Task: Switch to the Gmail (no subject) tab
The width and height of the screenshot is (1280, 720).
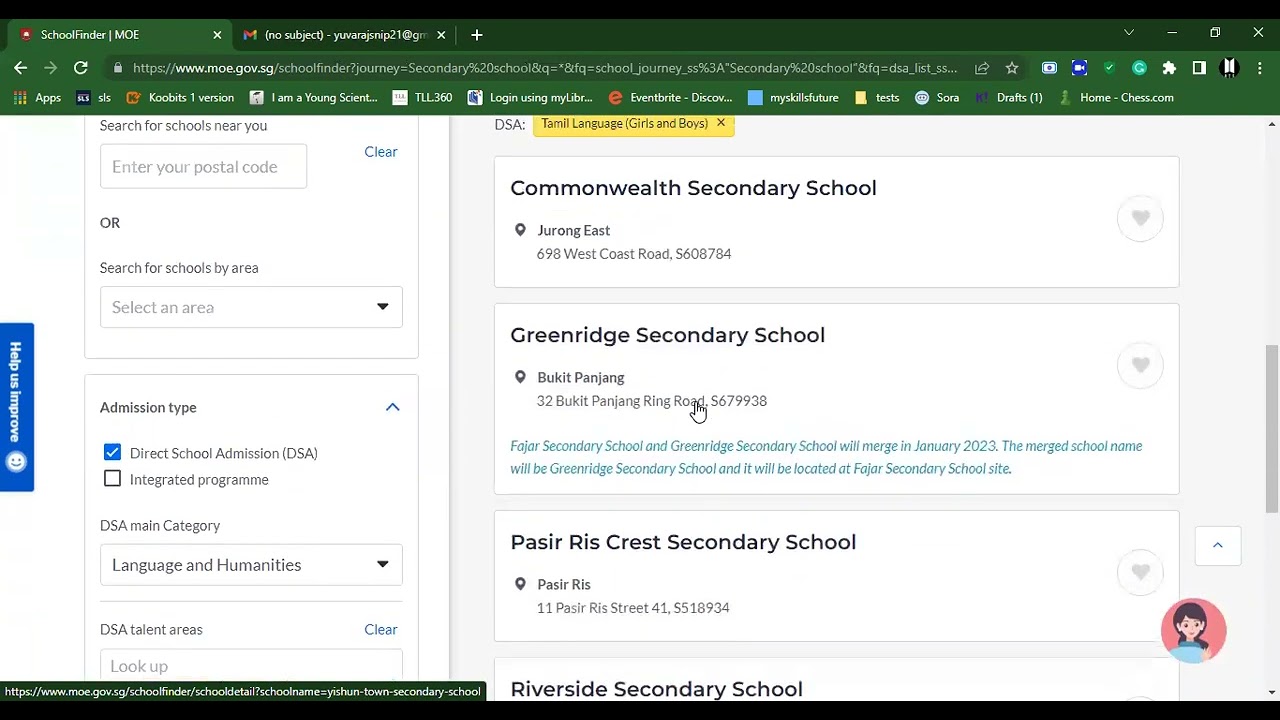Action: pyautogui.click(x=345, y=34)
